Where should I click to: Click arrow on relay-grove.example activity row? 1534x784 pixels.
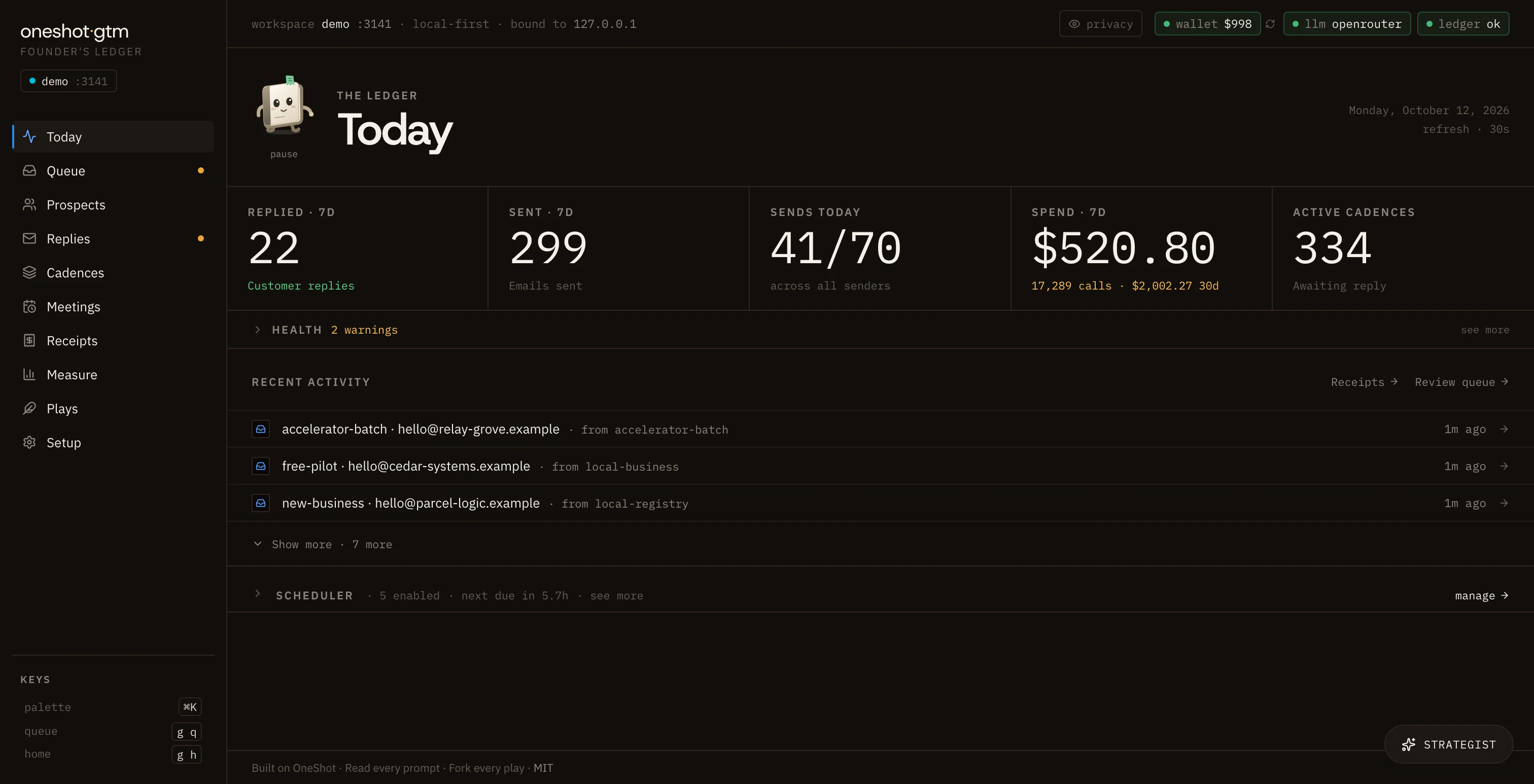[1504, 429]
